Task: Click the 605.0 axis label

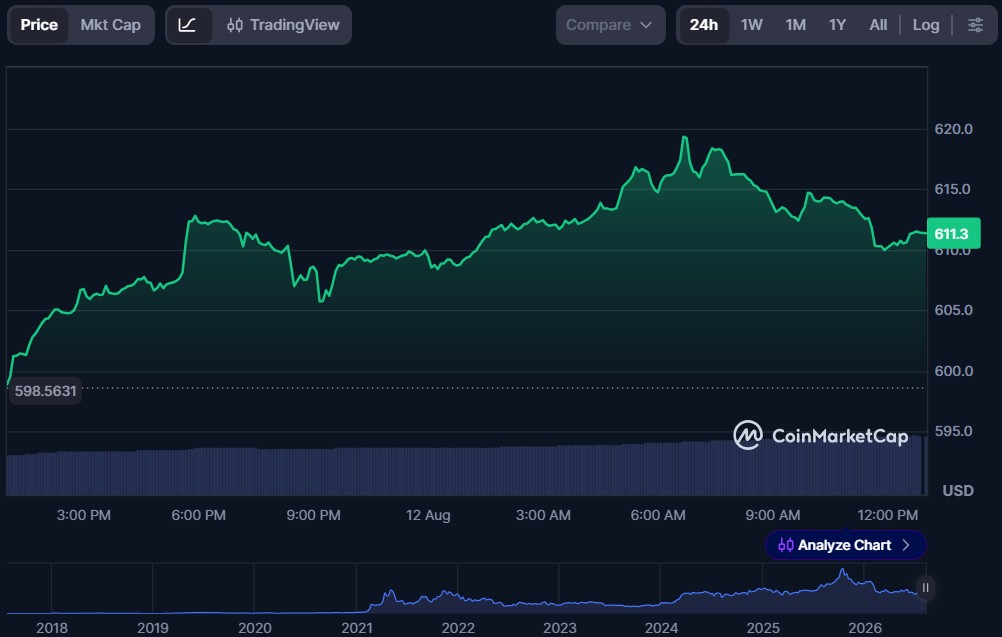Action: coord(953,310)
